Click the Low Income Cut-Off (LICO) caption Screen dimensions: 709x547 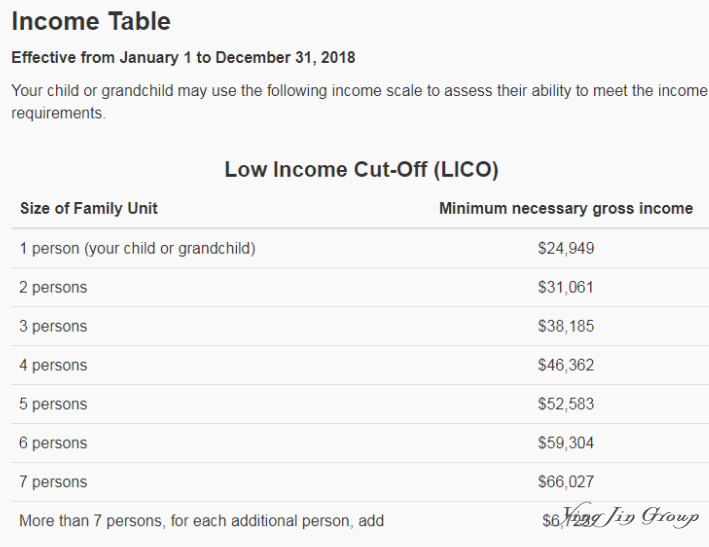(x=361, y=170)
